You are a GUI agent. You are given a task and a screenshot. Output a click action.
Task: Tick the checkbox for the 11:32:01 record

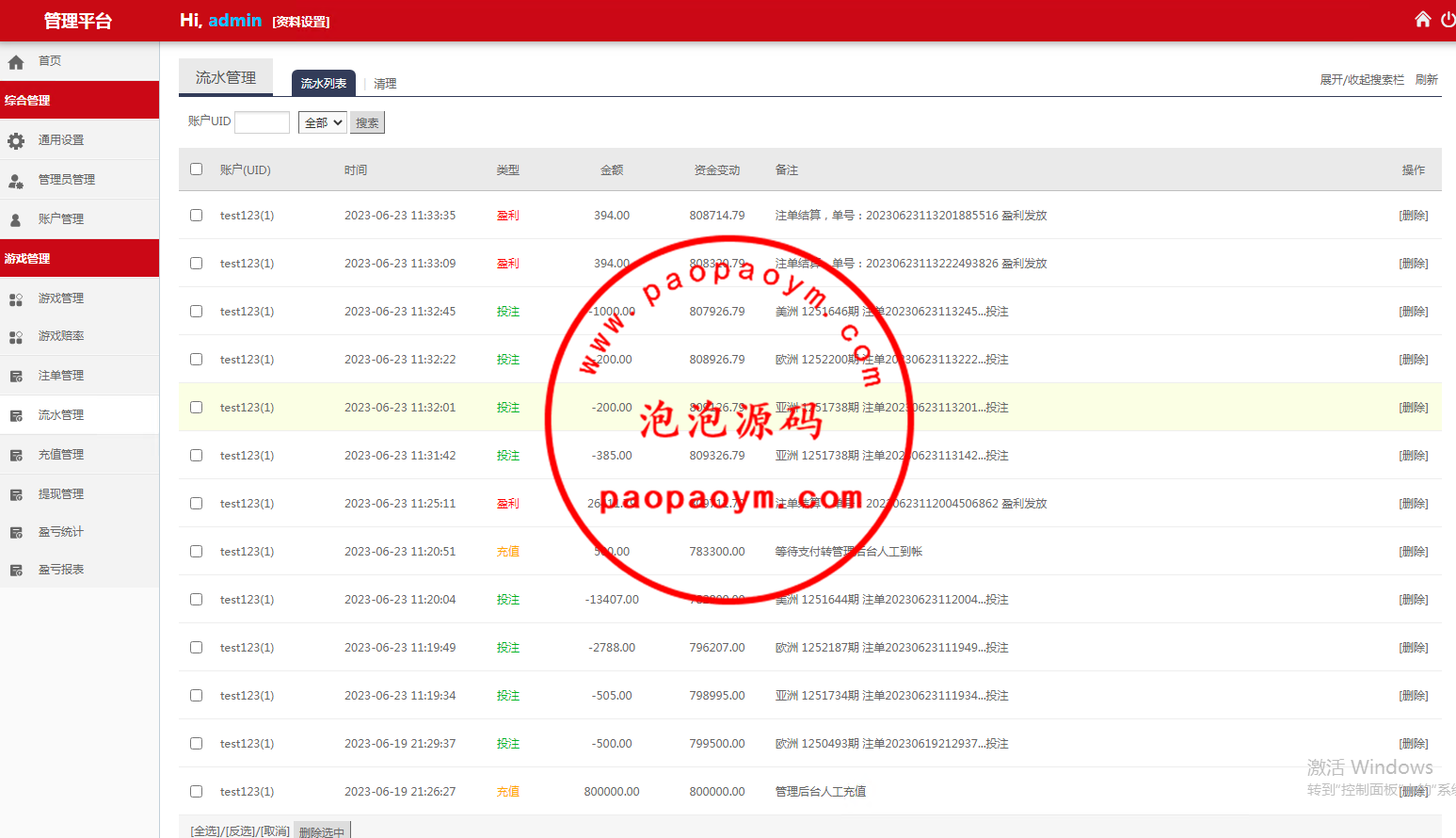click(x=196, y=407)
